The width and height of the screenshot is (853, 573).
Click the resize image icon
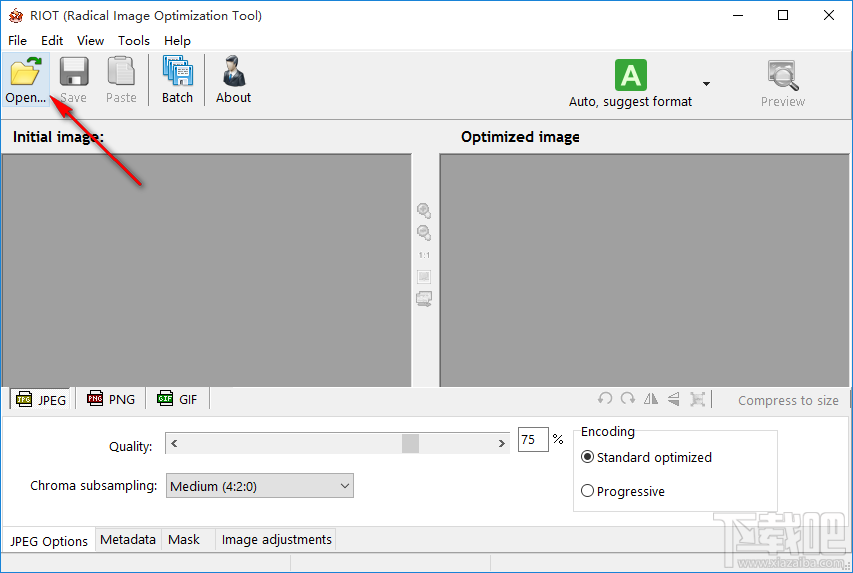point(697,399)
